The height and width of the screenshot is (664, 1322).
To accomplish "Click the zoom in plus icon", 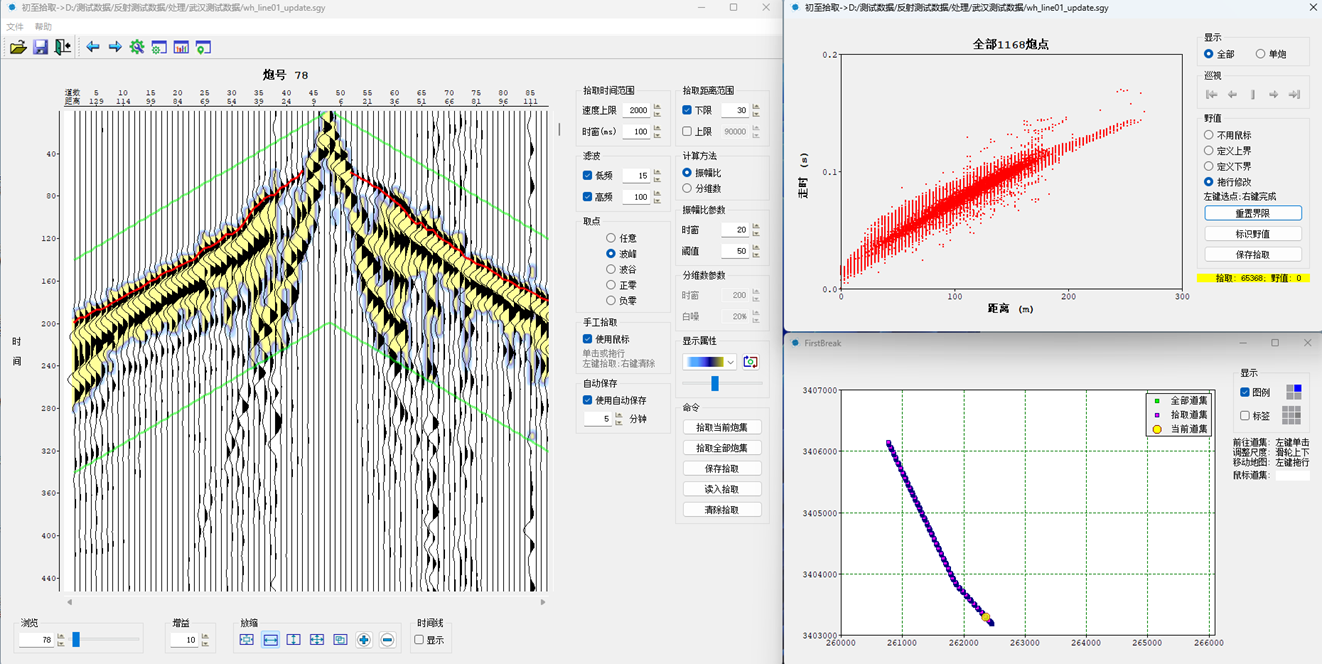I will (x=364, y=640).
